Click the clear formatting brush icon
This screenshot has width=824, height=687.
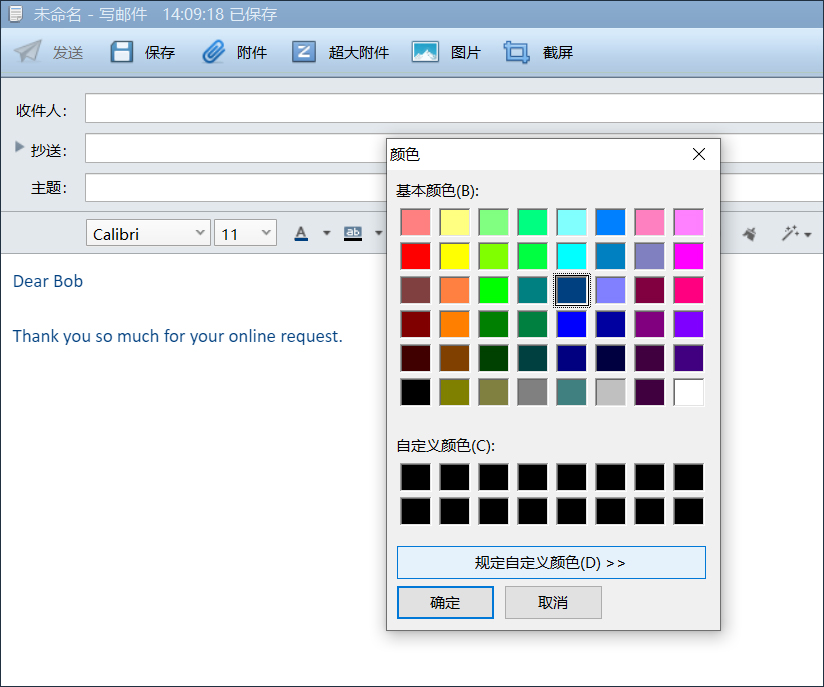click(749, 234)
